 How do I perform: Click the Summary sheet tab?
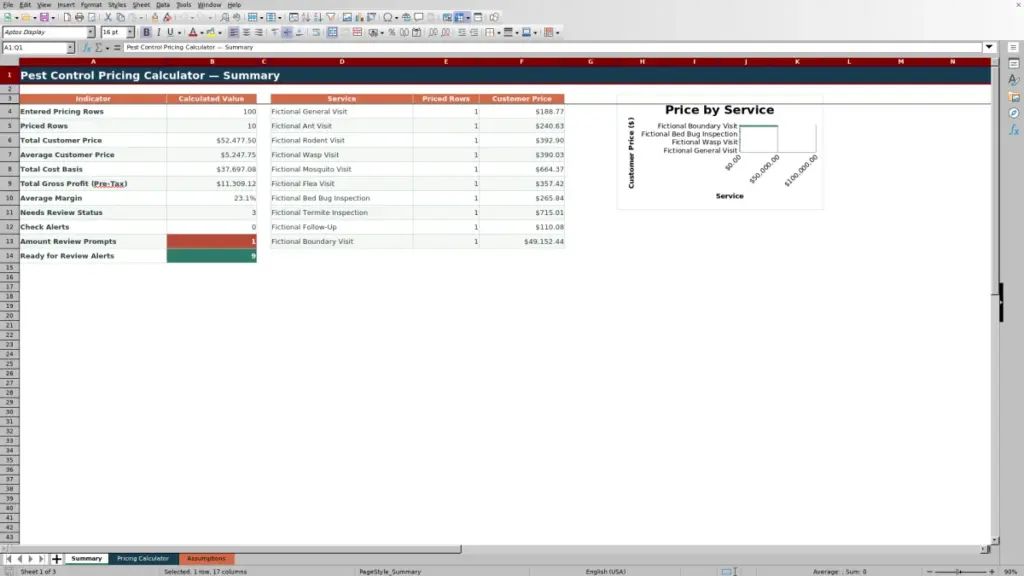pos(86,558)
